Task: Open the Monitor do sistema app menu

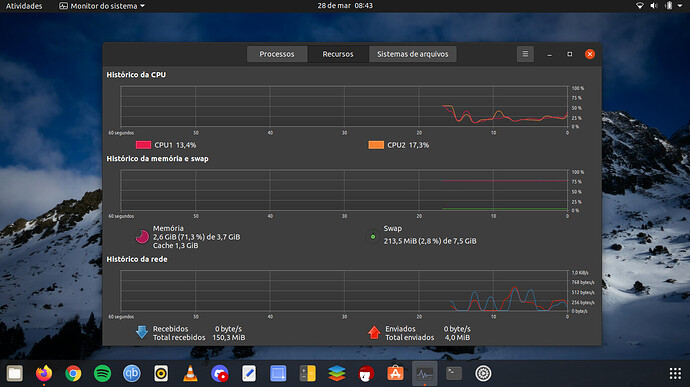Action: point(102,6)
